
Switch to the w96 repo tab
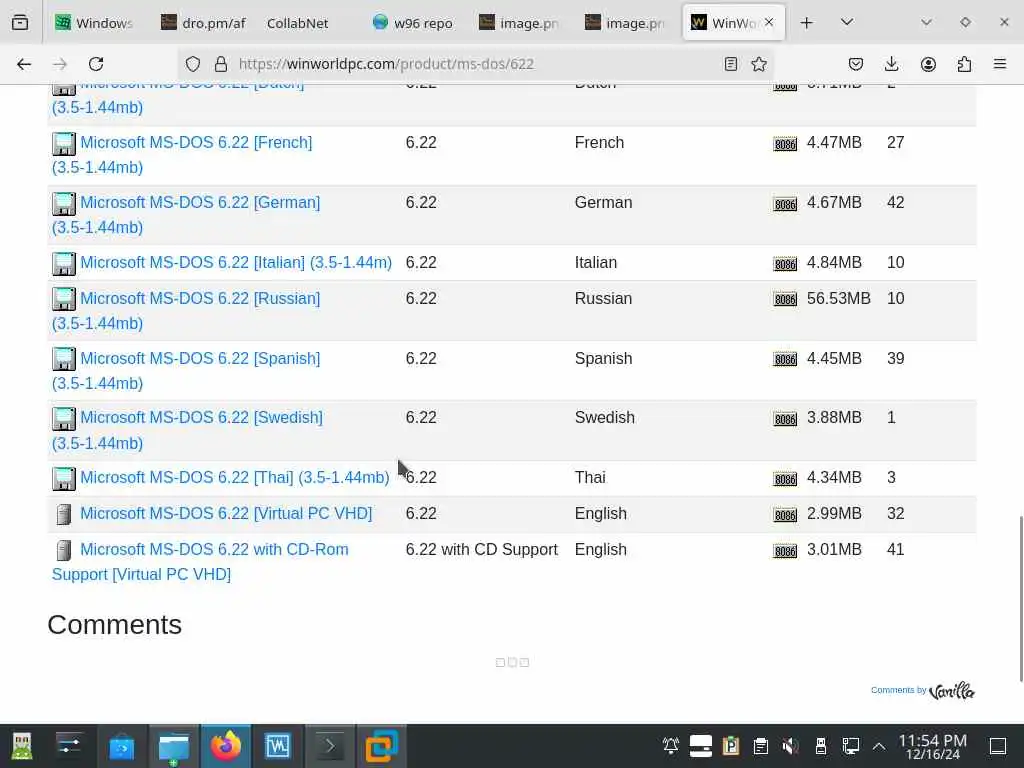(415, 23)
